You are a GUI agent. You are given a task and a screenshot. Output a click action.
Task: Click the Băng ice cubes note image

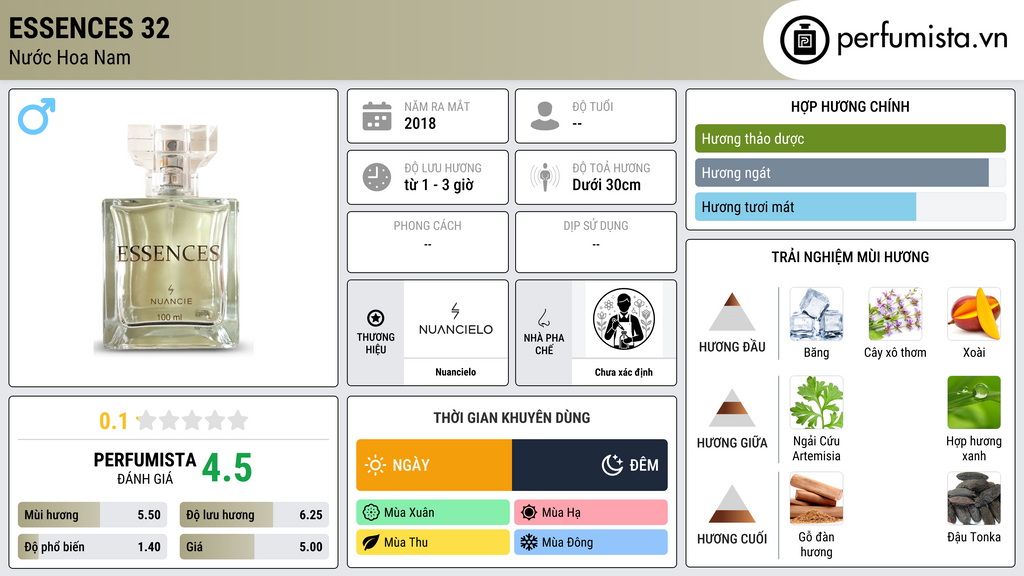click(816, 314)
